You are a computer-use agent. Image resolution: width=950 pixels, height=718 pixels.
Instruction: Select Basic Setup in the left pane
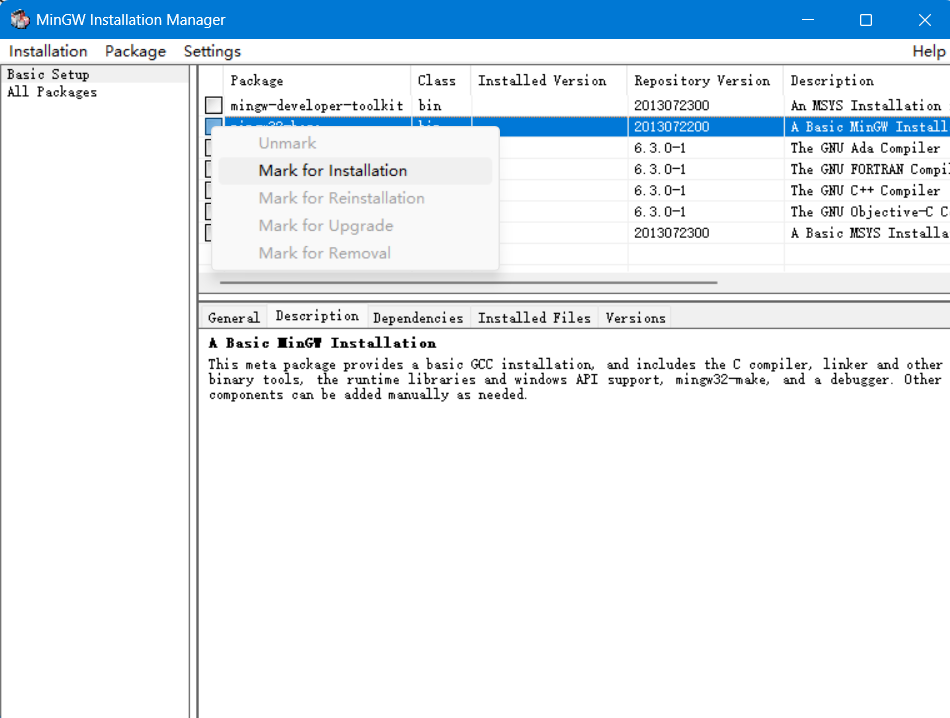click(x=48, y=75)
